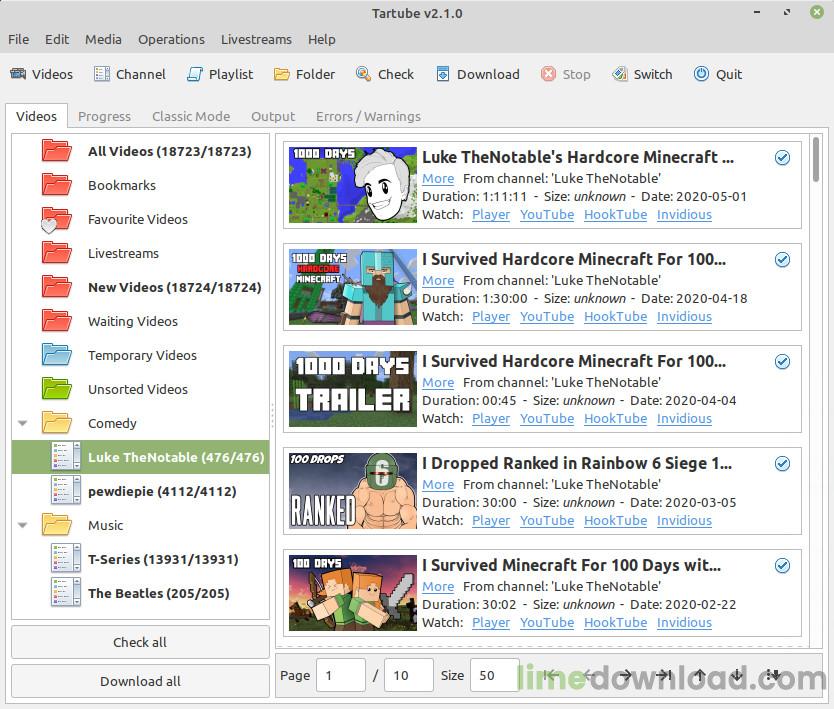Toggle the status icon on the 2020-04-18 video
Screen dimensions: 834x709
(x=782, y=260)
